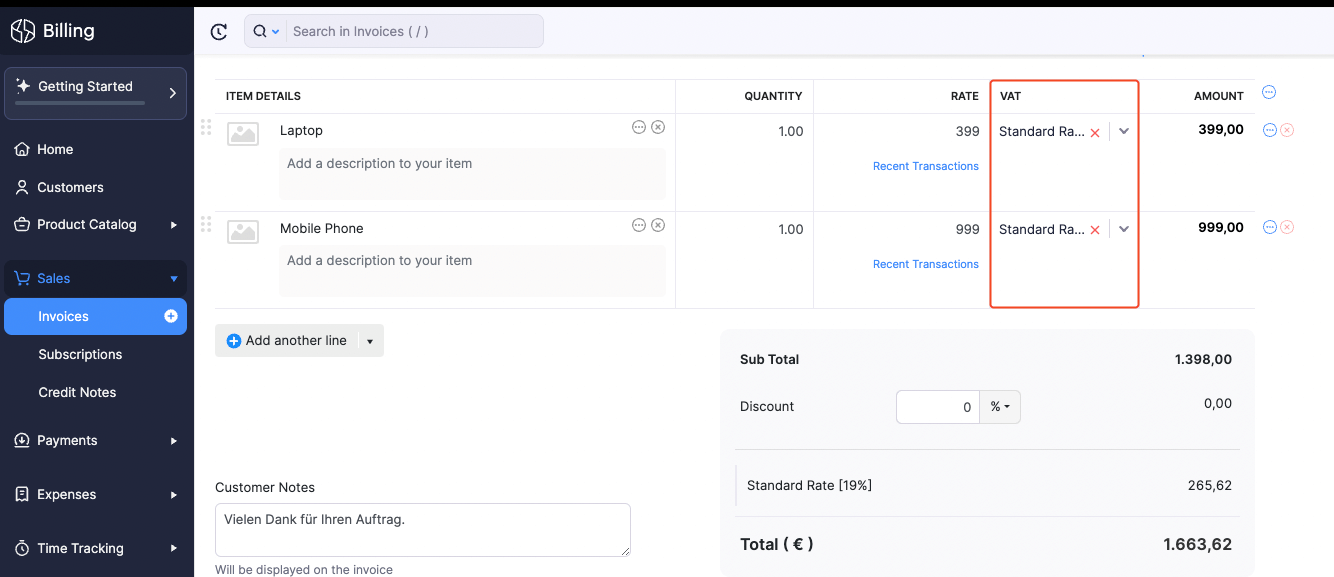This screenshot has width=1334, height=577.
Task: Expand the VAT dropdown for Mobile Phone
Action: point(1123,229)
